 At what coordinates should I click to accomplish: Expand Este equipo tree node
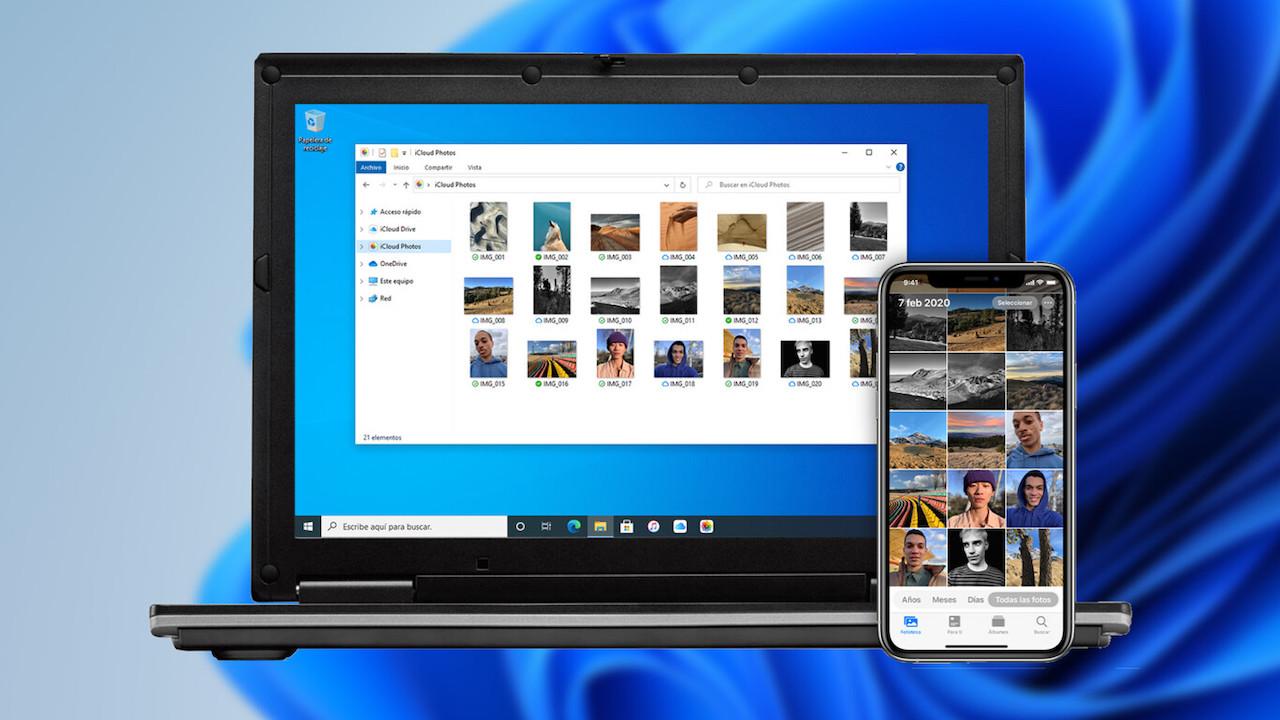pos(362,281)
